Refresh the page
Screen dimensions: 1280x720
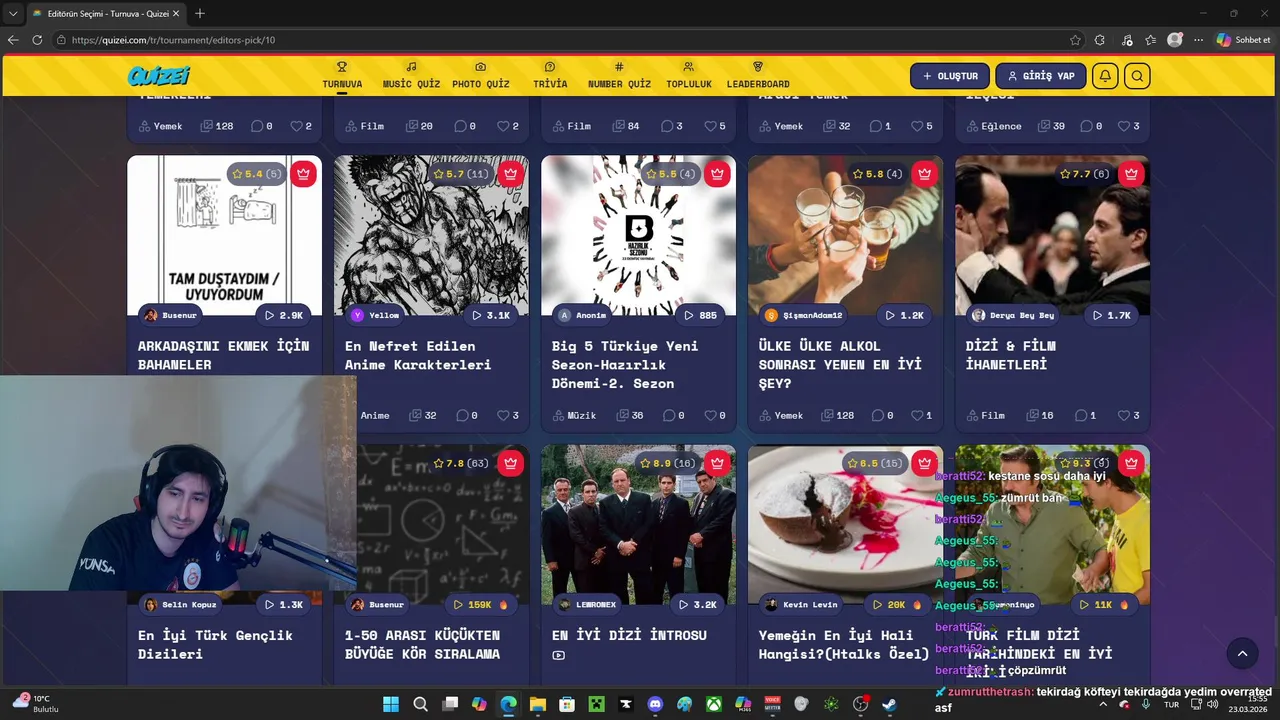pyautogui.click(x=37, y=40)
